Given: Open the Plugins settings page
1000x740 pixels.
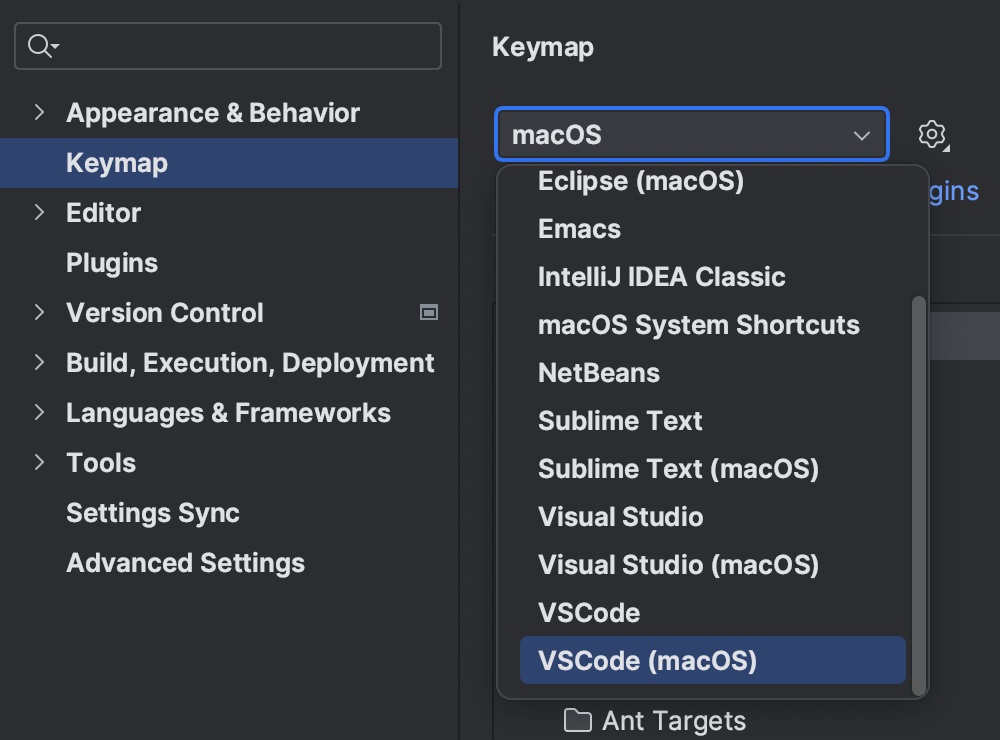Looking at the screenshot, I should point(112,263).
